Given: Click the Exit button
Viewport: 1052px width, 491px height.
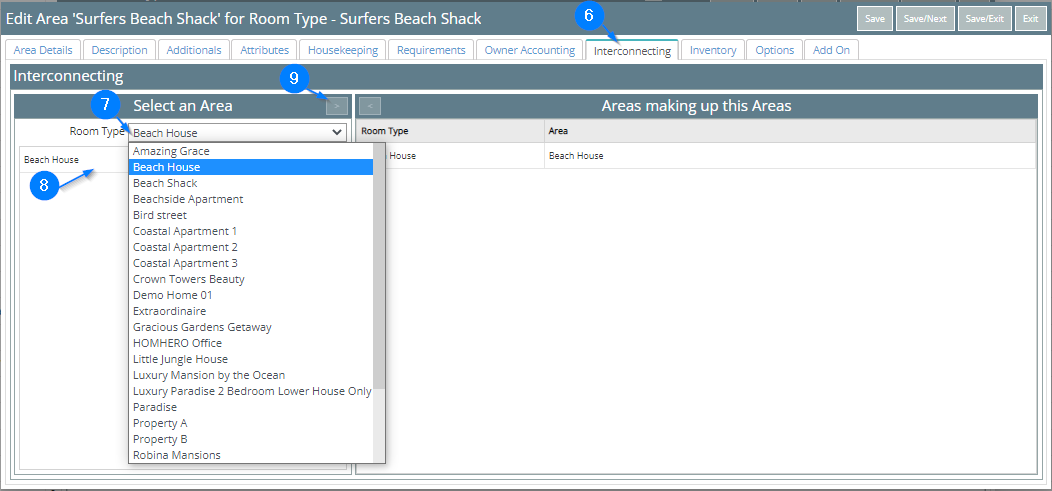Looking at the screenshot, I should [x=1030, y=18].
